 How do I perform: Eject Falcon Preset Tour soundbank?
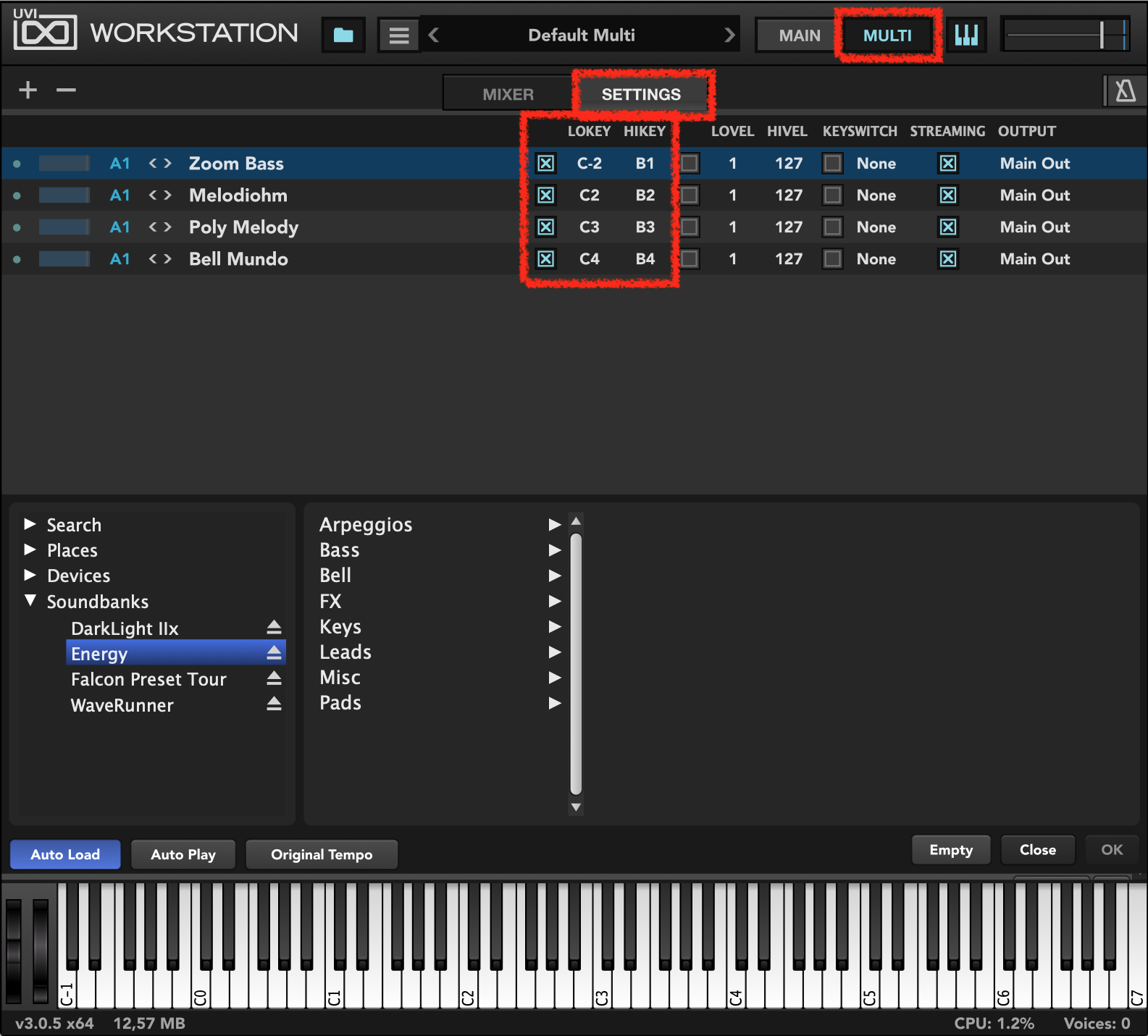[x=274, y=678]
